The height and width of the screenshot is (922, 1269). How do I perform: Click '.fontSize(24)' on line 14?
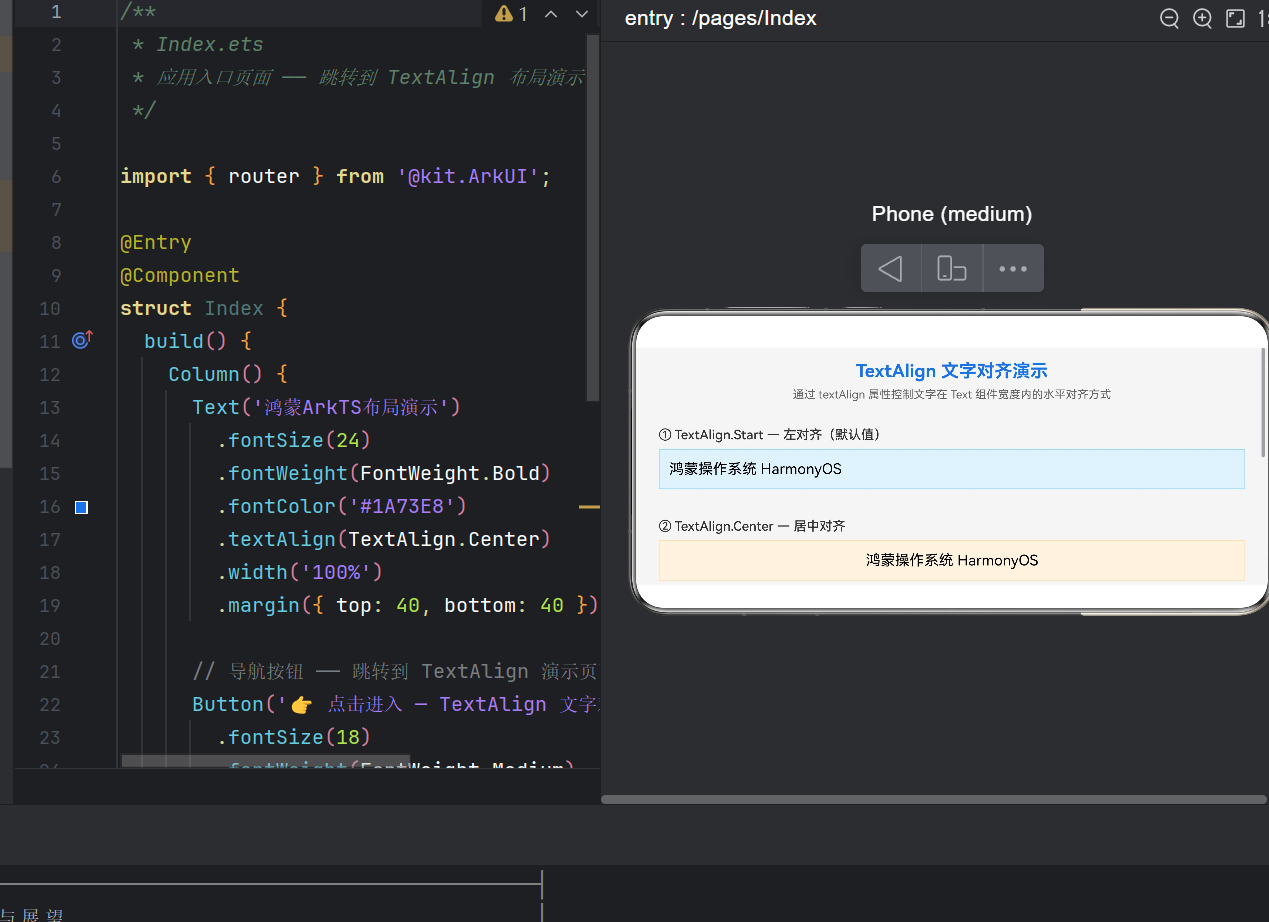coord(294,440)
